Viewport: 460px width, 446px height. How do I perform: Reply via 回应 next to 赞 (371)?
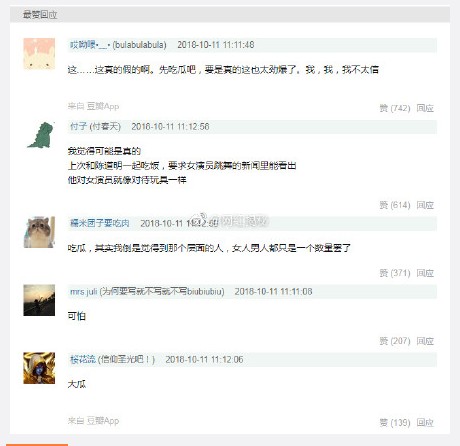click(x=425, y=273)
